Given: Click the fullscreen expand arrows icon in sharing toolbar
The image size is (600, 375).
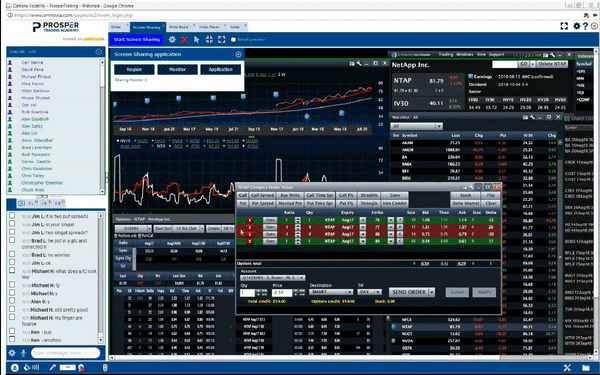Looking at the screenshot, I should pyautogui.click(x=222, y=39).
